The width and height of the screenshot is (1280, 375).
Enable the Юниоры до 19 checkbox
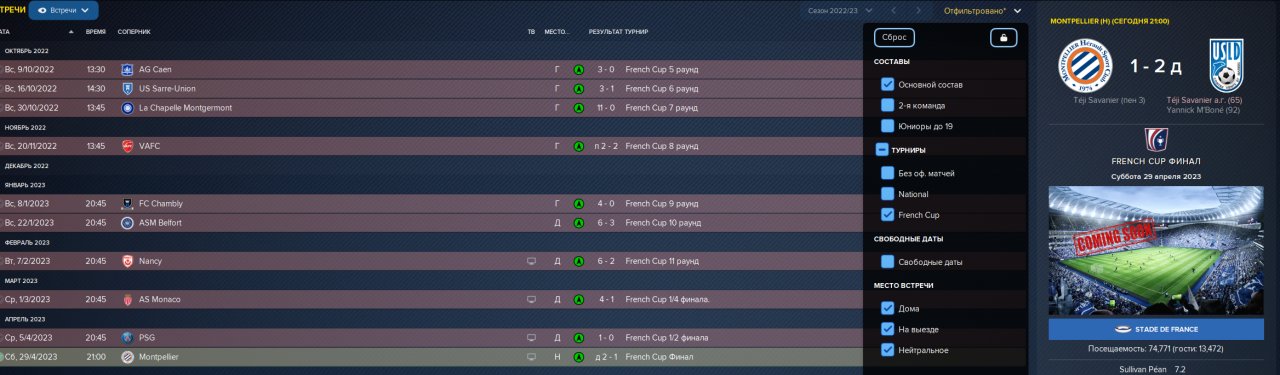(x=887, y=126)
